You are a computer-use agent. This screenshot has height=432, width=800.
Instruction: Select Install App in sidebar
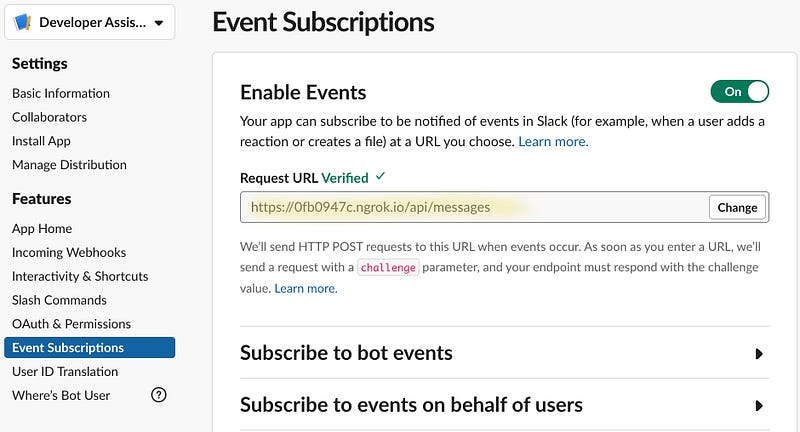41,141
